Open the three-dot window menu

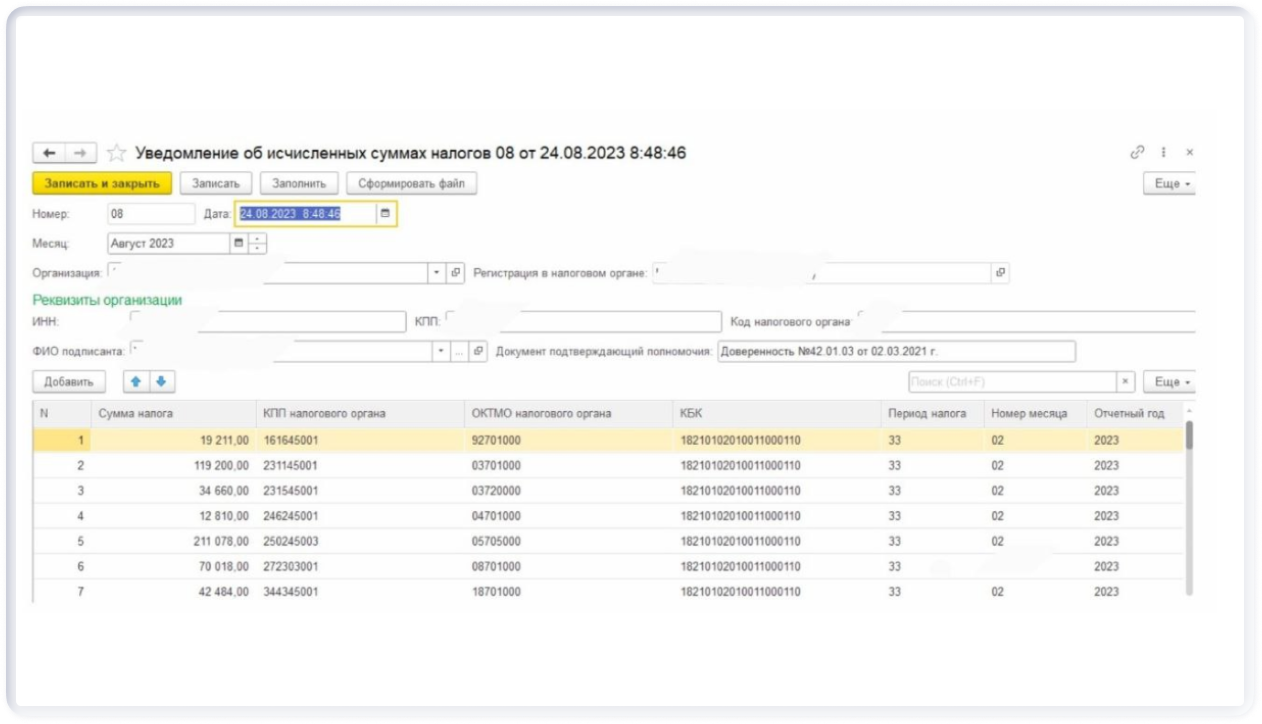[x=1163, y=153]
